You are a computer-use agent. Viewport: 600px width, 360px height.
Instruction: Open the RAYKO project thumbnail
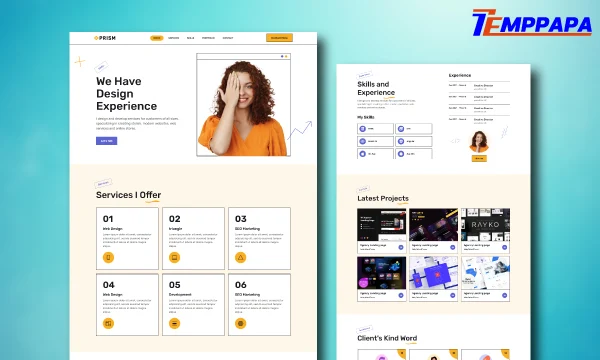tap(485, 224)
